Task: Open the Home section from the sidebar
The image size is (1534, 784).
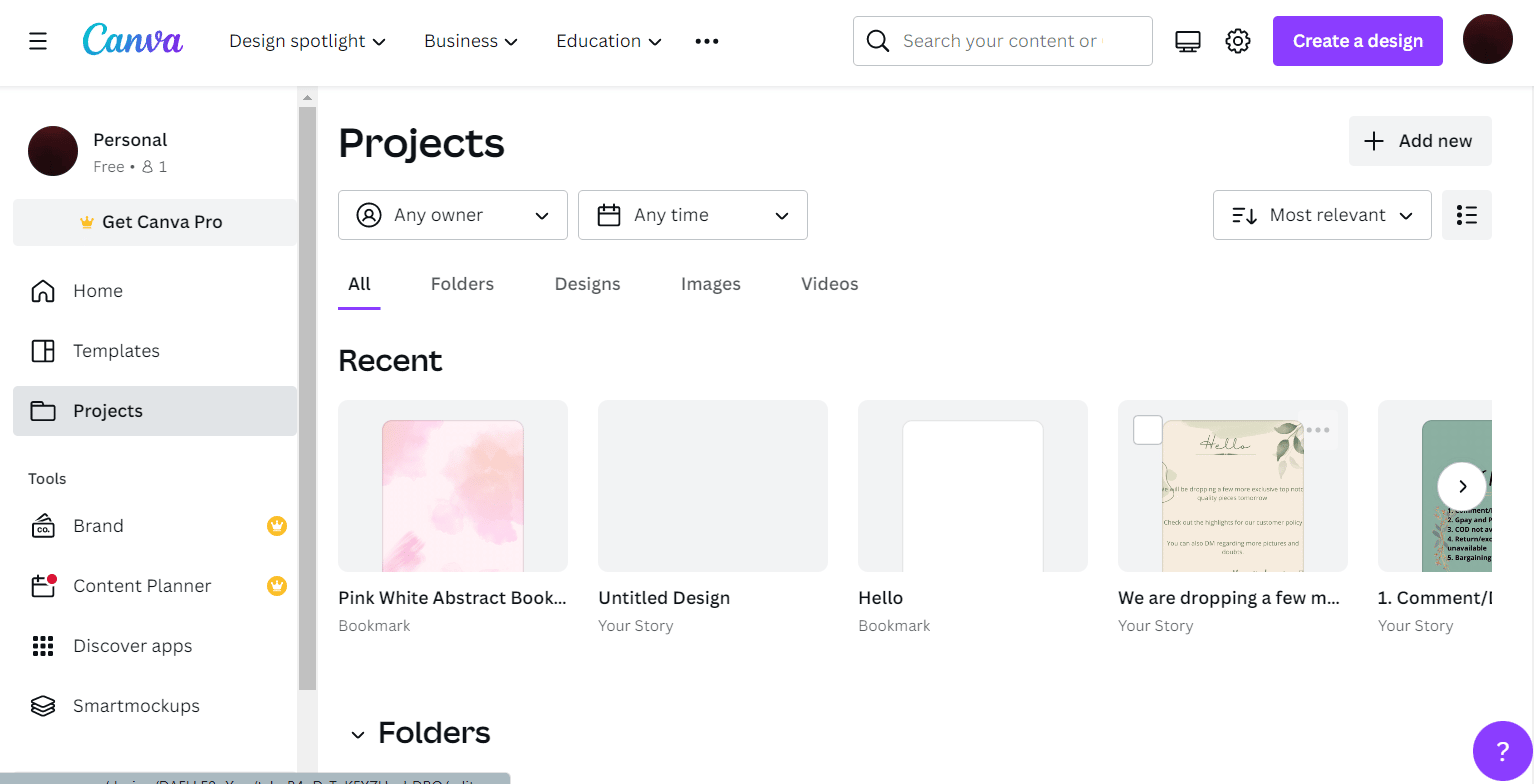Action: click(97, 290)
